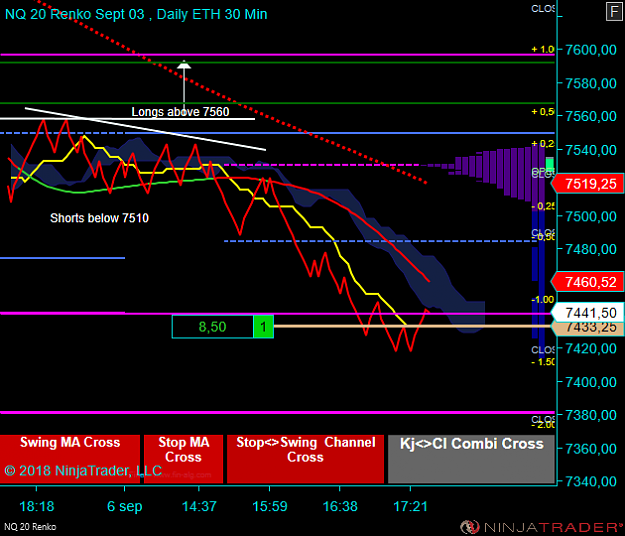Viewport: 625px width, 536px height.
Task: Click the 16:38 time axis label
Action: [x=340, y=507]
